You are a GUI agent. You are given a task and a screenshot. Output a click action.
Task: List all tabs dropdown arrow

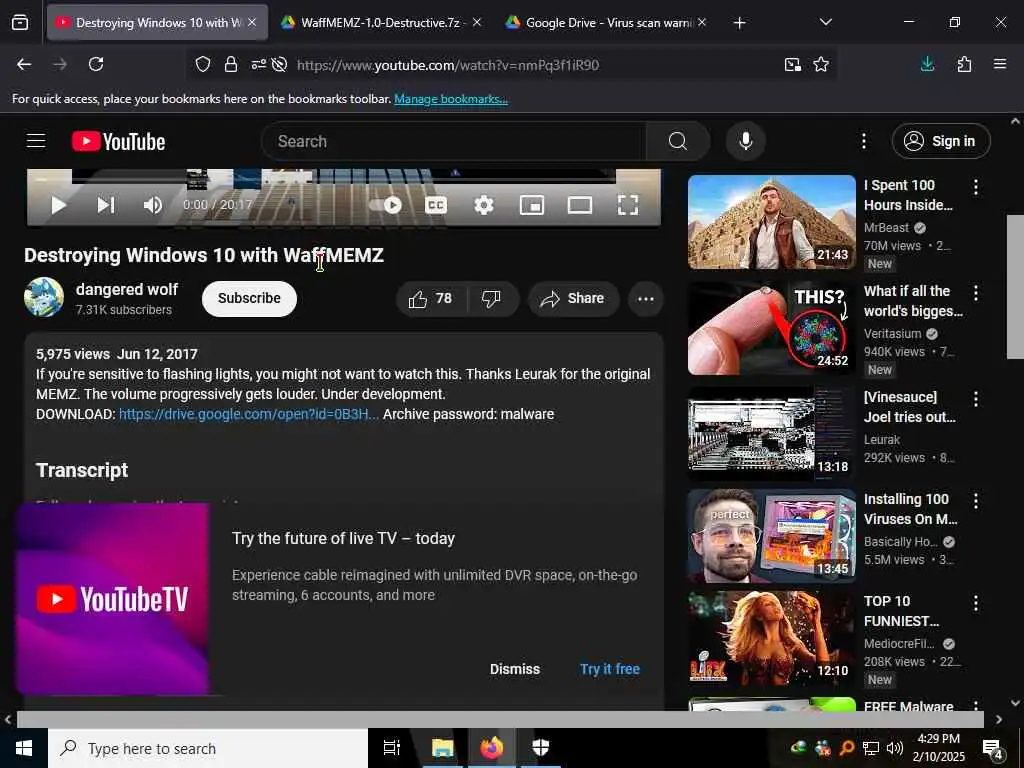point(825,22)
